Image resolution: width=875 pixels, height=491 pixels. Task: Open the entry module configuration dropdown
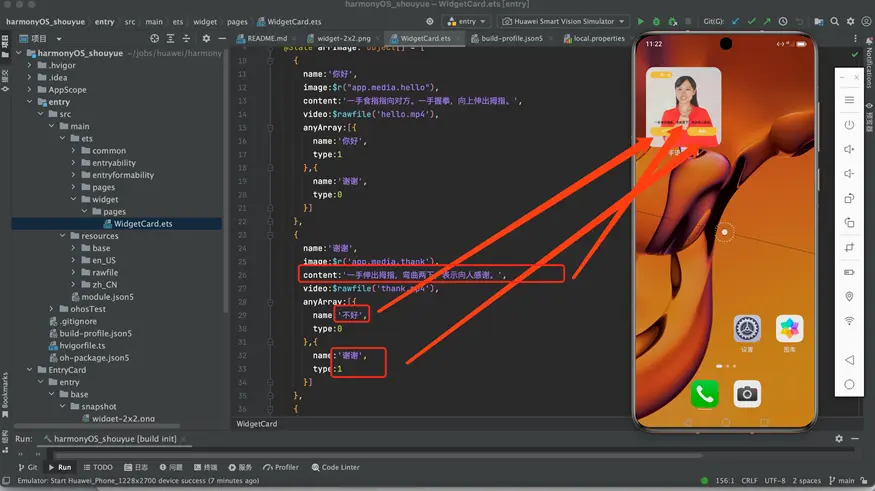click(467, 21)
